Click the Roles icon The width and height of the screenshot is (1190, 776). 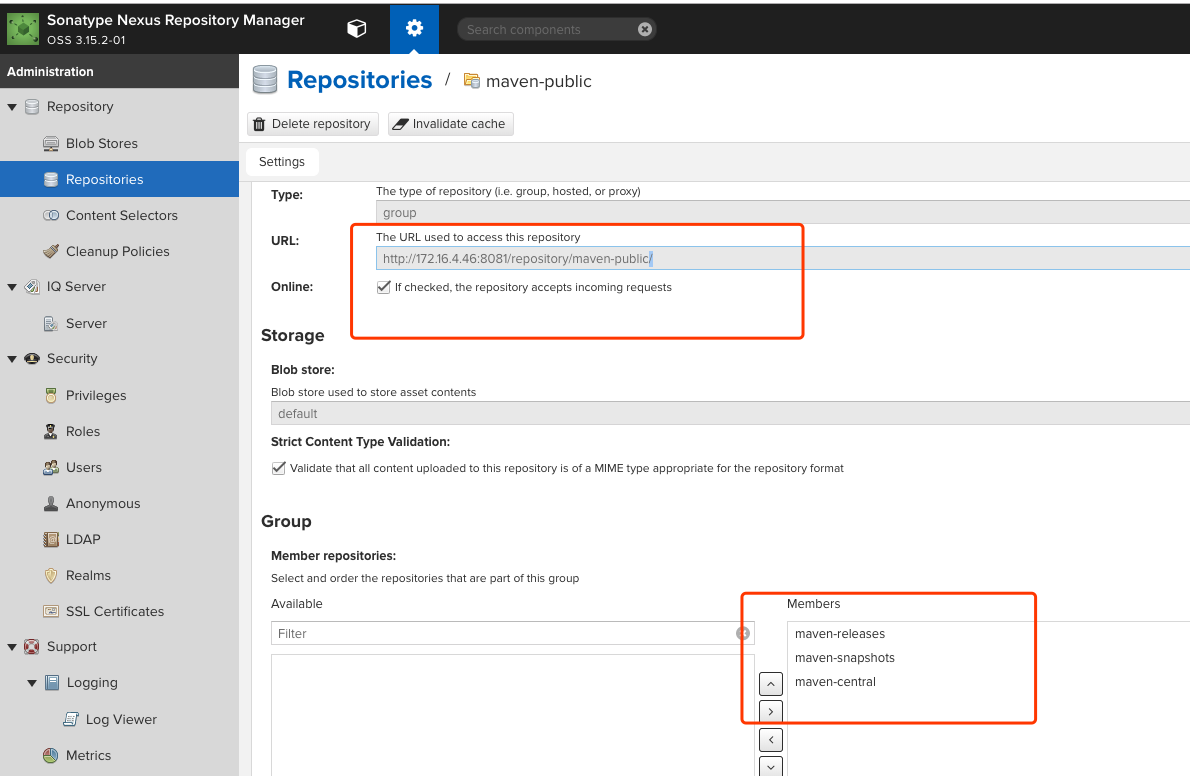51,431
